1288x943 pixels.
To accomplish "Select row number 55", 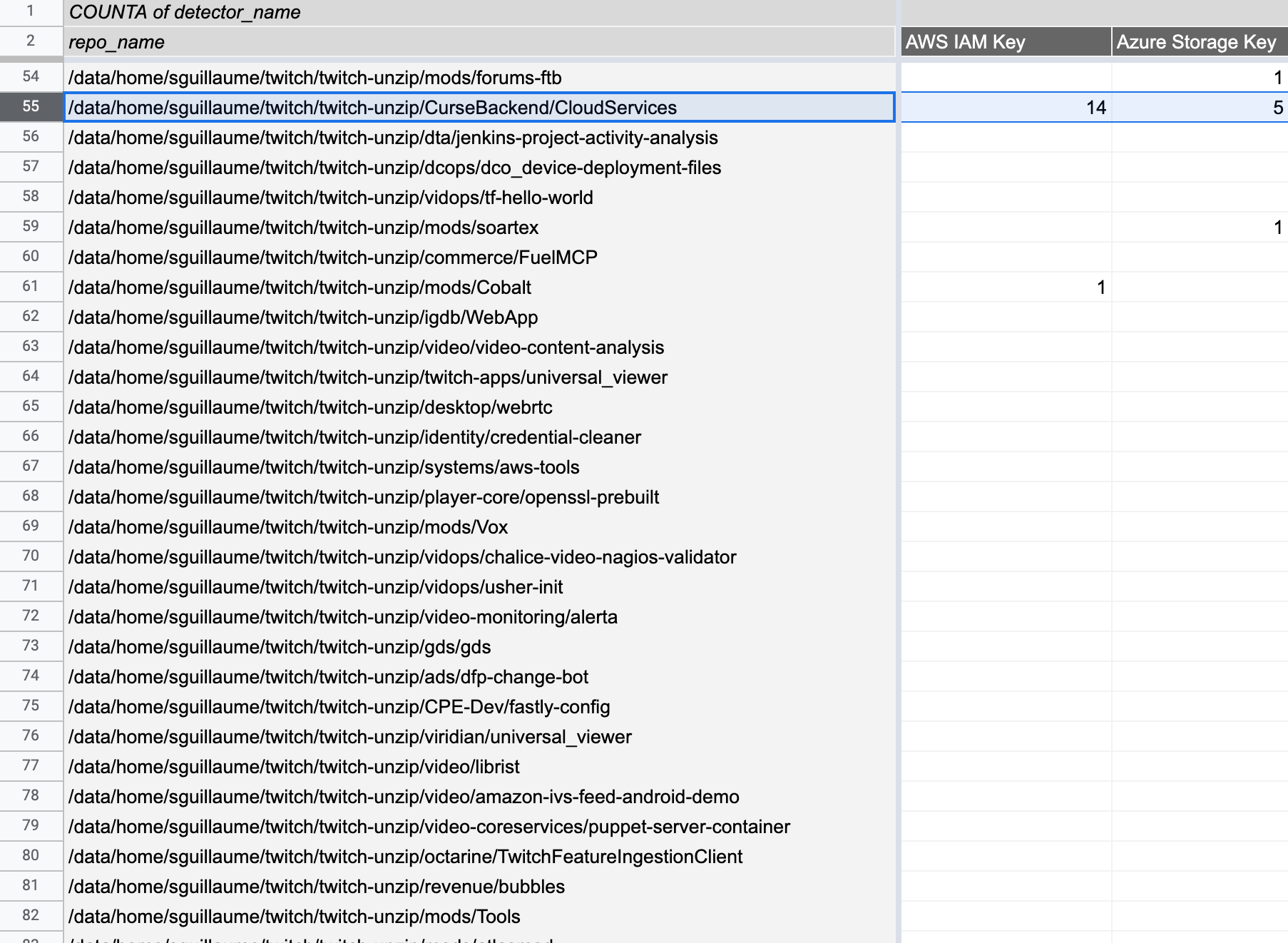I will pos(29,108).
